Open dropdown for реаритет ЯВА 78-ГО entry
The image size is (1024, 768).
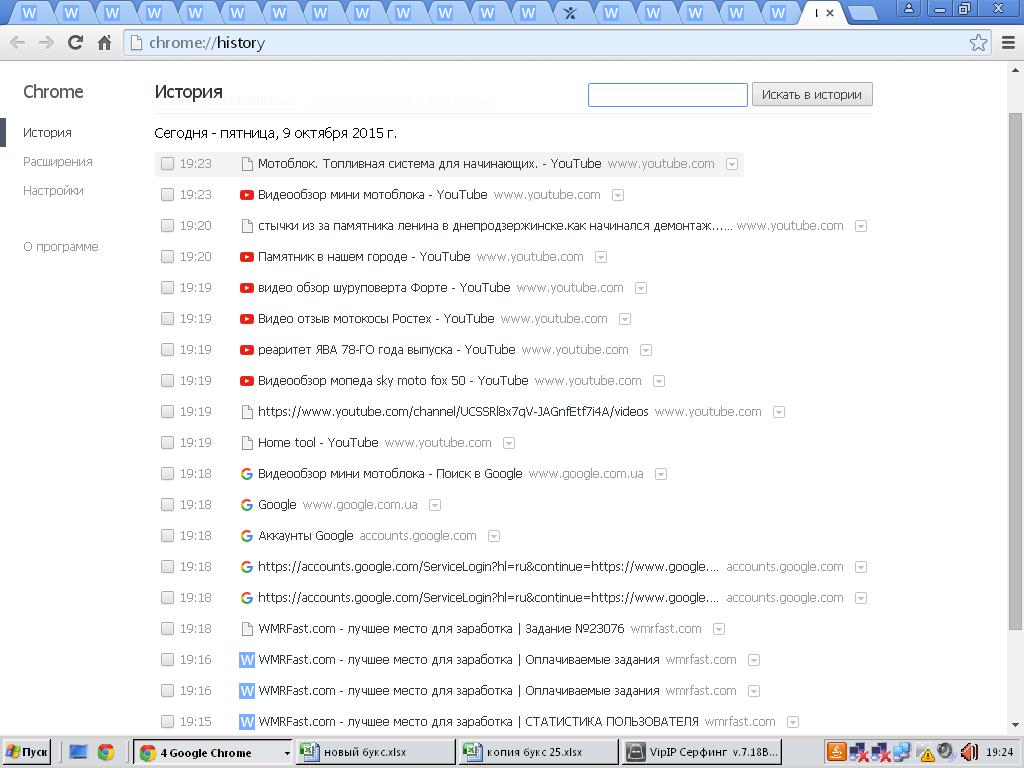[x=646, y=350]
